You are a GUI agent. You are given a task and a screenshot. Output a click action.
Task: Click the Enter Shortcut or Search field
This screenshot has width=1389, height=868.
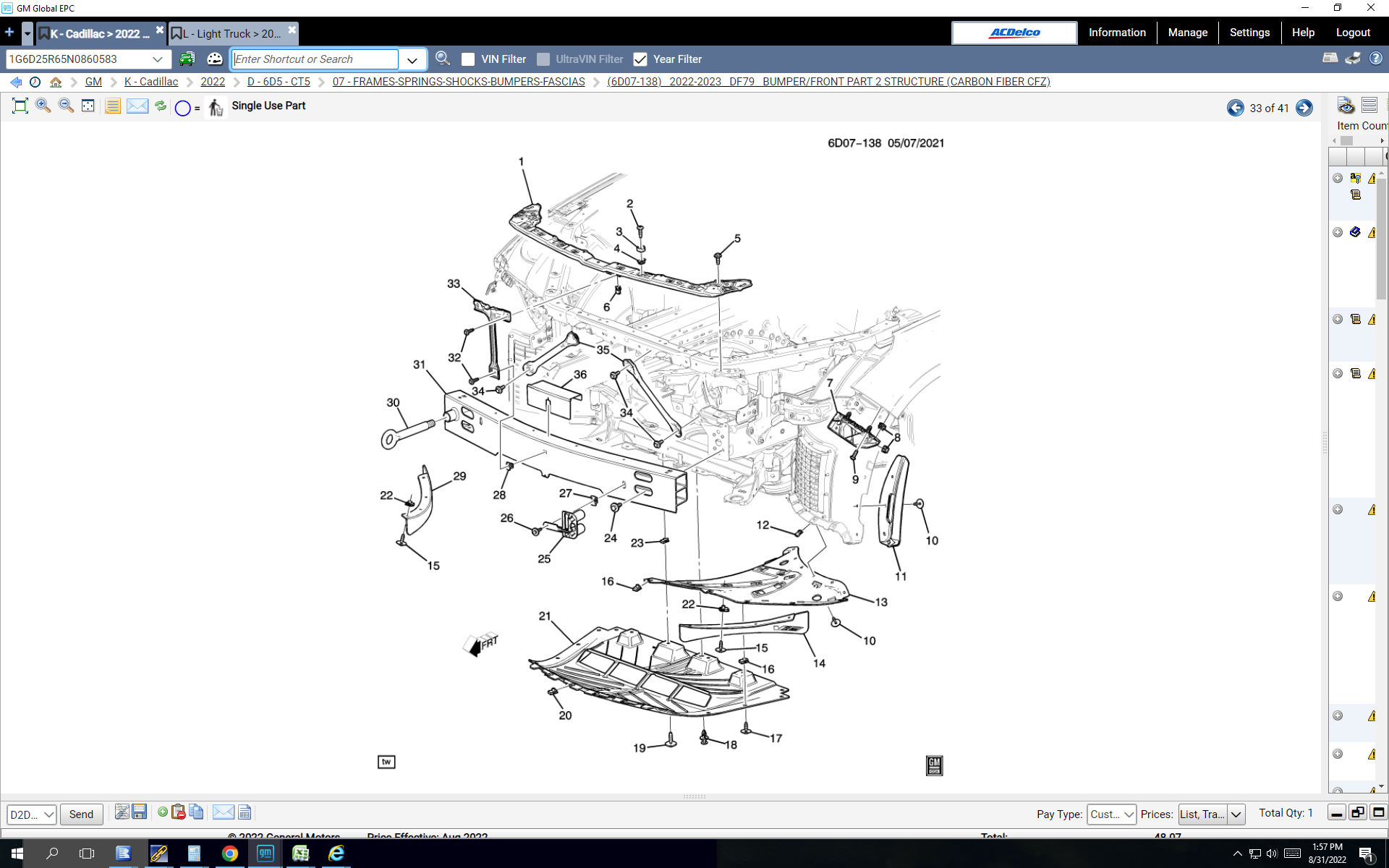(315, 59)
